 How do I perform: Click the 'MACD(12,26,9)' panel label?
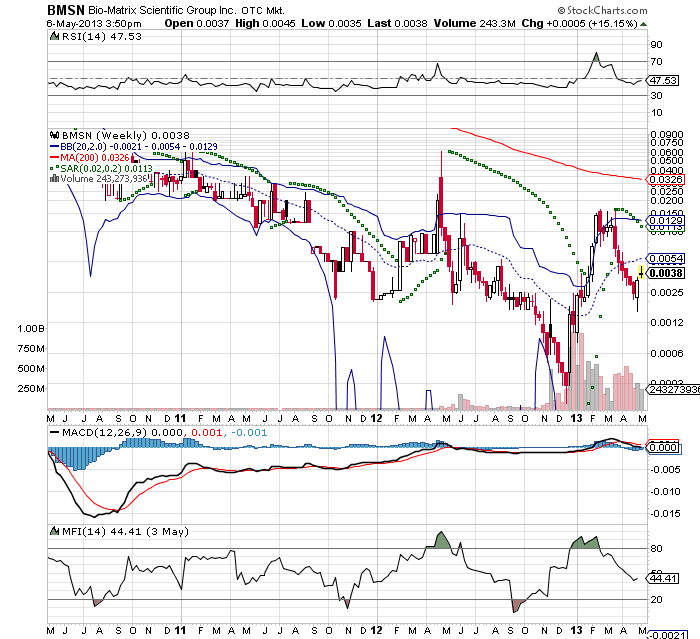106,432
